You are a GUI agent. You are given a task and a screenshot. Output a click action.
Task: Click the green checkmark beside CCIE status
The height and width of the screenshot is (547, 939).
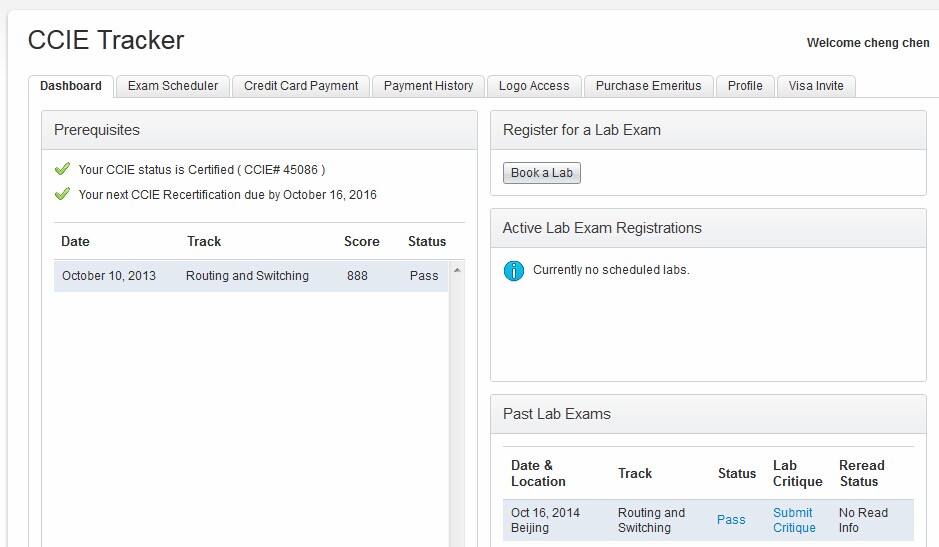click(x=62, y=169)
